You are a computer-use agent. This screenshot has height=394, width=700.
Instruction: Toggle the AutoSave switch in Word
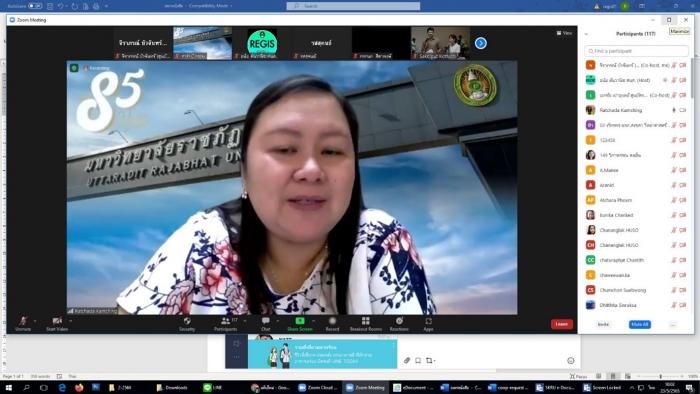pos(35,6)
